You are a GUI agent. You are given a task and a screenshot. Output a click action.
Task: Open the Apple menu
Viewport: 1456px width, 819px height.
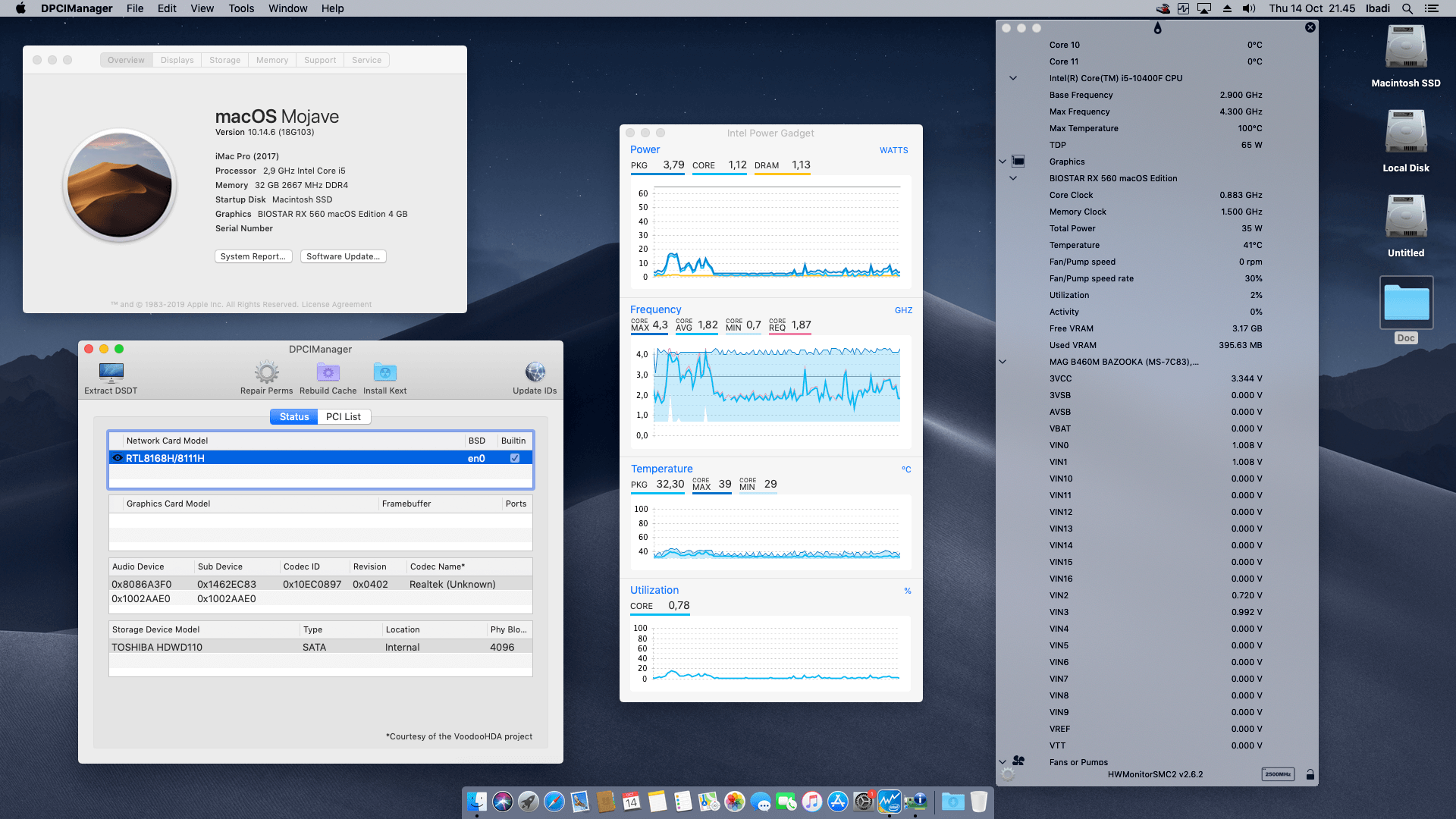[x=20, y=8]
